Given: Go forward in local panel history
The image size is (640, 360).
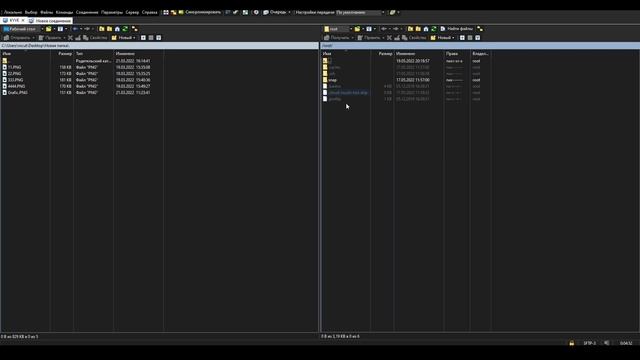Looking at the screenshot, I should click(x=87, y=29).
